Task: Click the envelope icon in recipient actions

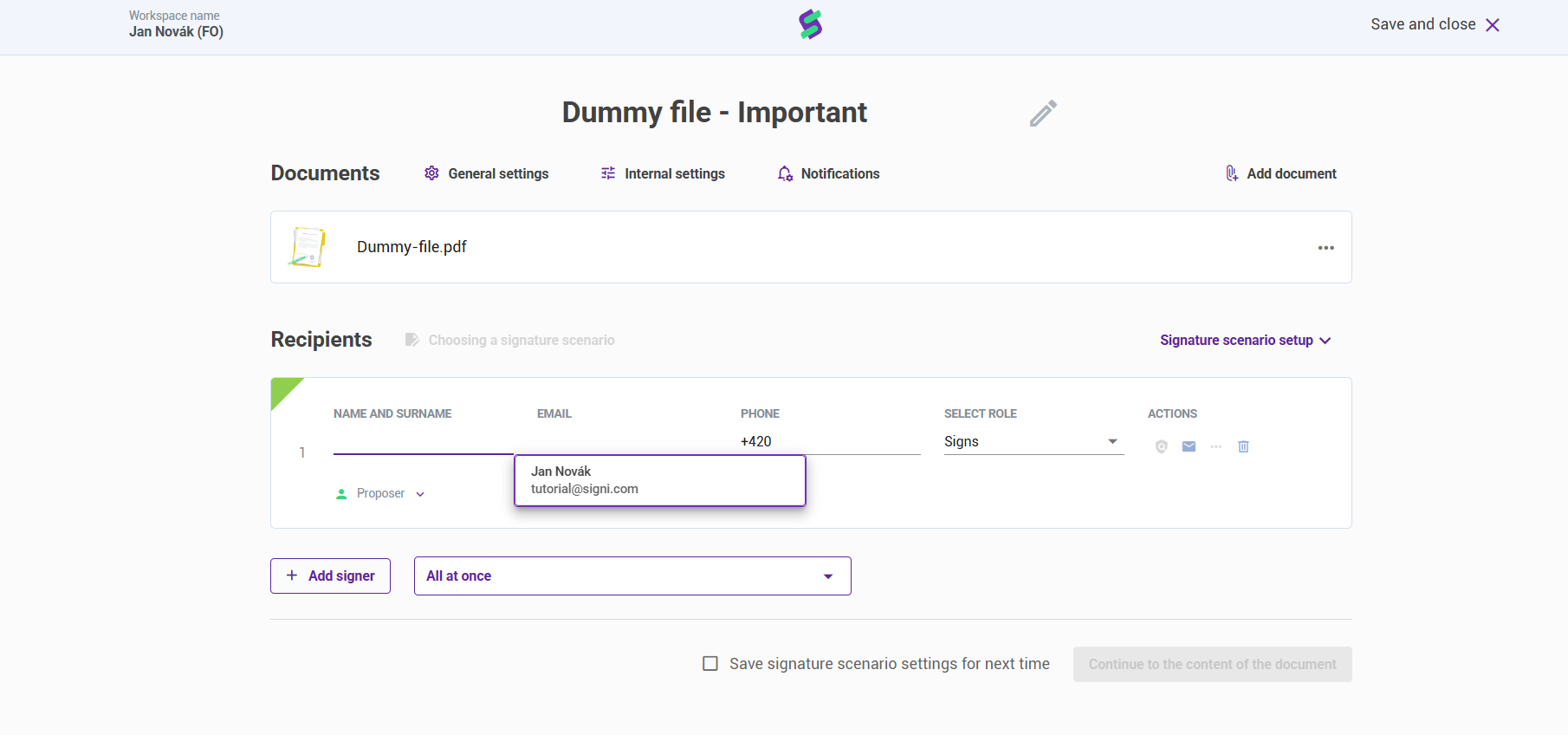Action: tap(1189, 446)
